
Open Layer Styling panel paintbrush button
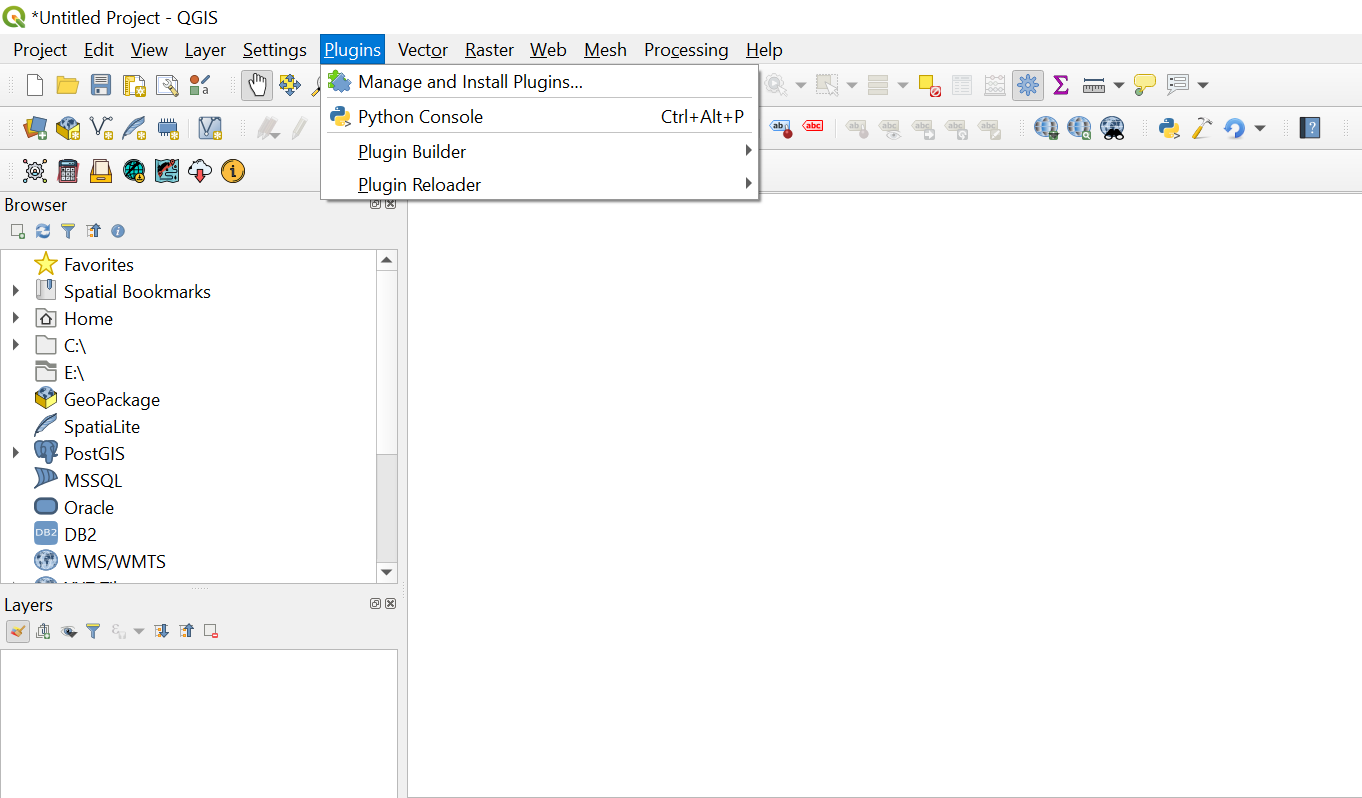pyautogui.click(x=18, y=631)
